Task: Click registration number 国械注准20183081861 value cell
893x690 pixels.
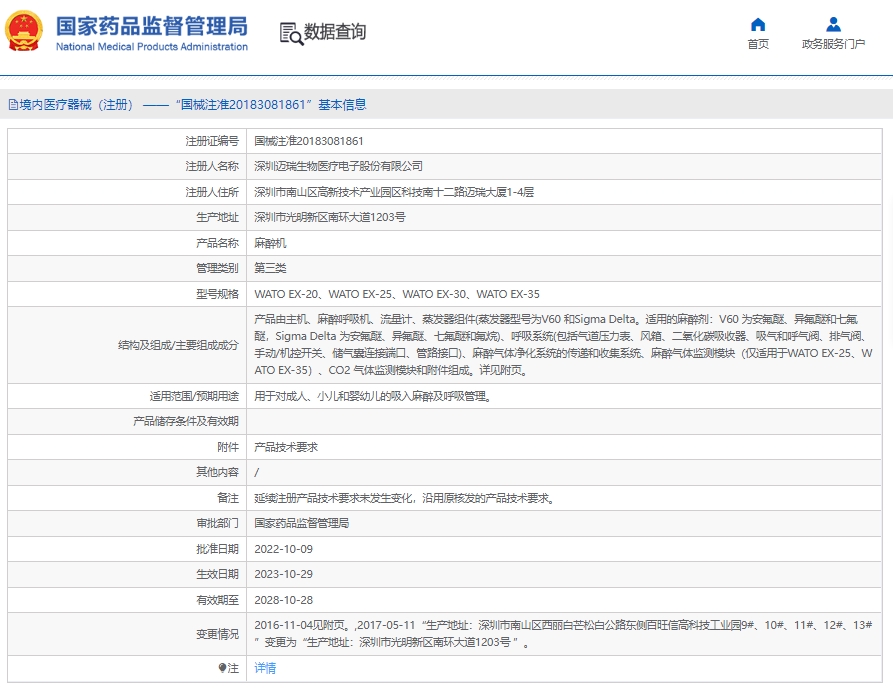Action: pyautogui.click(x=309, y=141)
